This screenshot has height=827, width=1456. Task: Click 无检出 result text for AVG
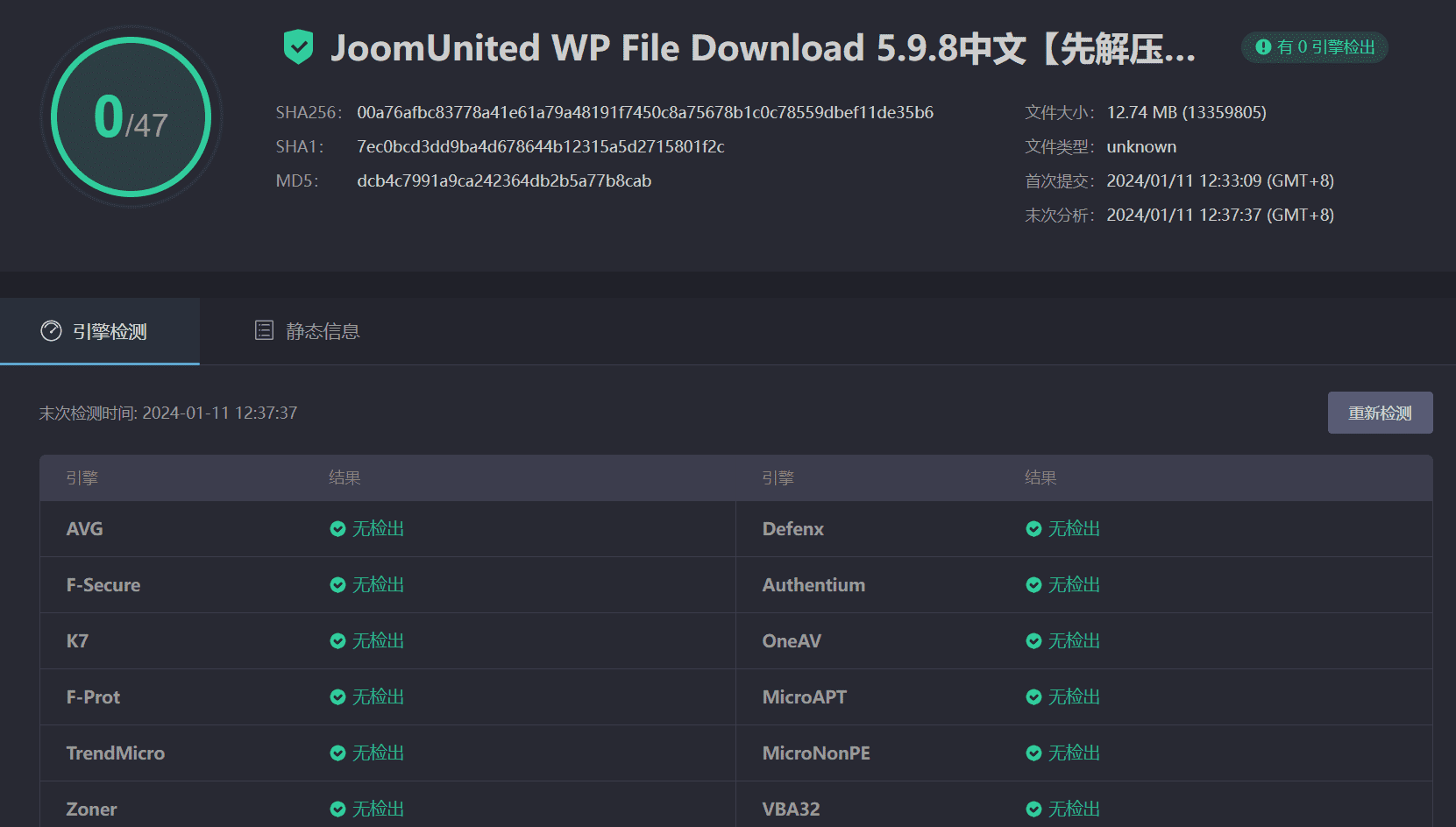378,529
